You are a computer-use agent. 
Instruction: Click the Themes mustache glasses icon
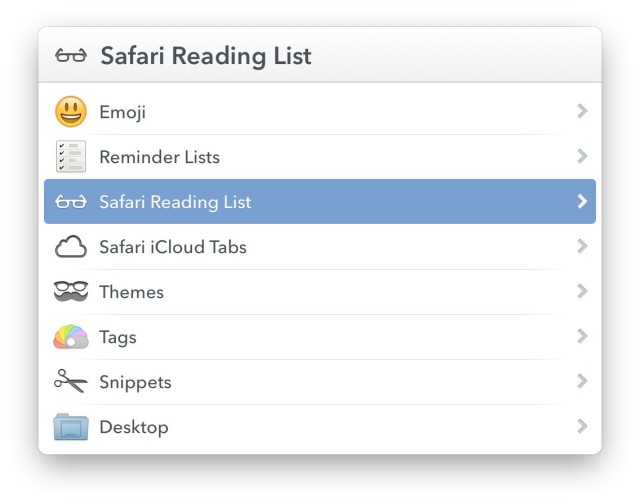tap(71, 292)
